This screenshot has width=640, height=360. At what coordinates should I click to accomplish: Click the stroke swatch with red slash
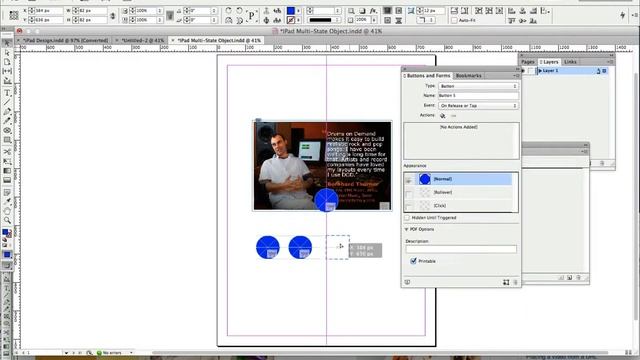(x=291, y=20)
